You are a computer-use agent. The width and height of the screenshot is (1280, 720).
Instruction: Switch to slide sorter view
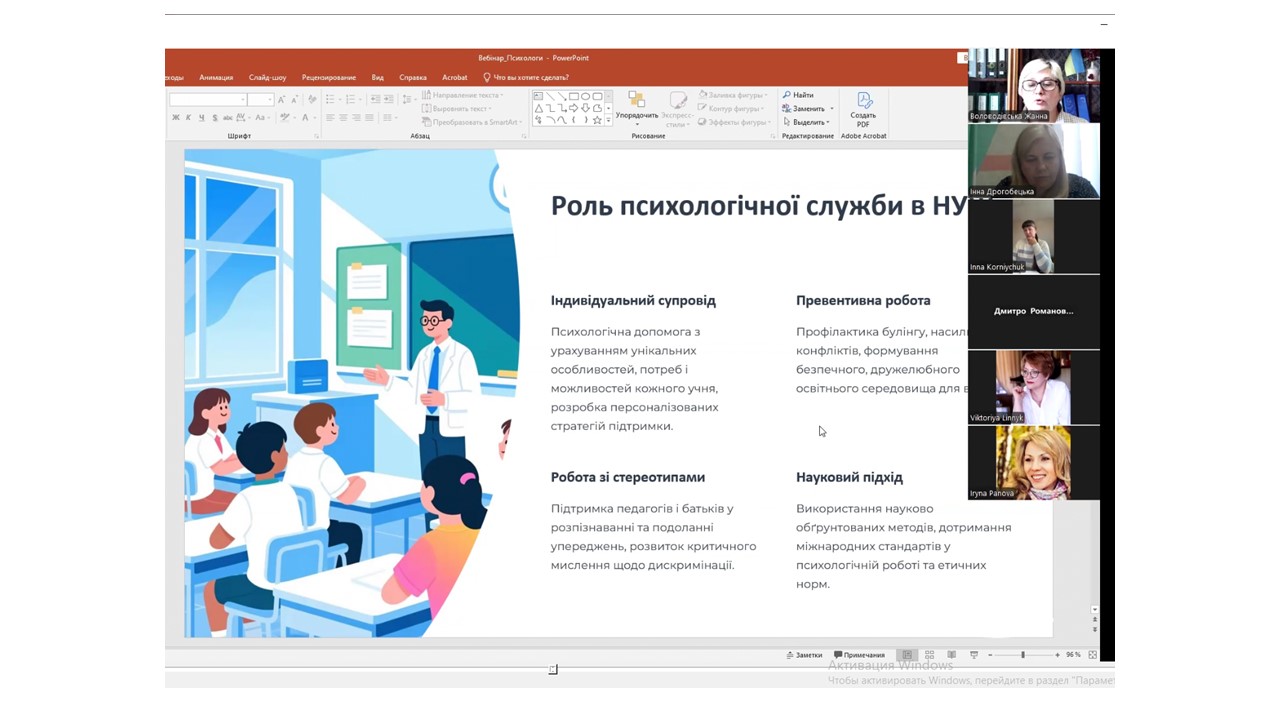[x=930, y=655]
